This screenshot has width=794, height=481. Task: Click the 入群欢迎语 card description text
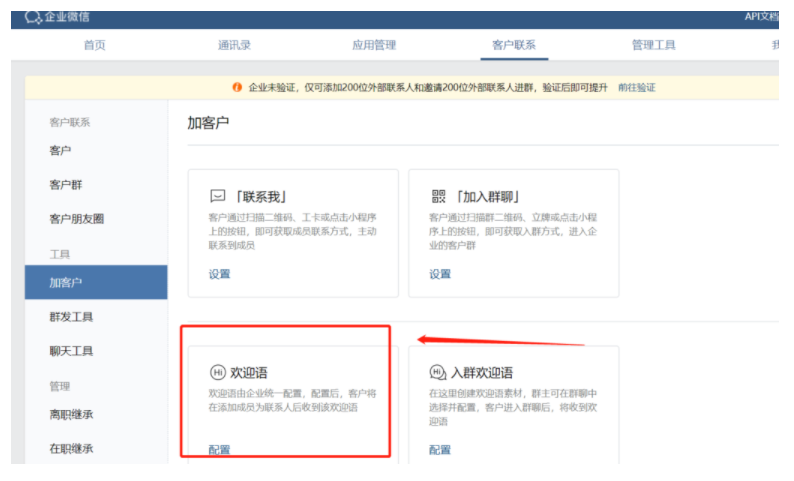point(513,408)
